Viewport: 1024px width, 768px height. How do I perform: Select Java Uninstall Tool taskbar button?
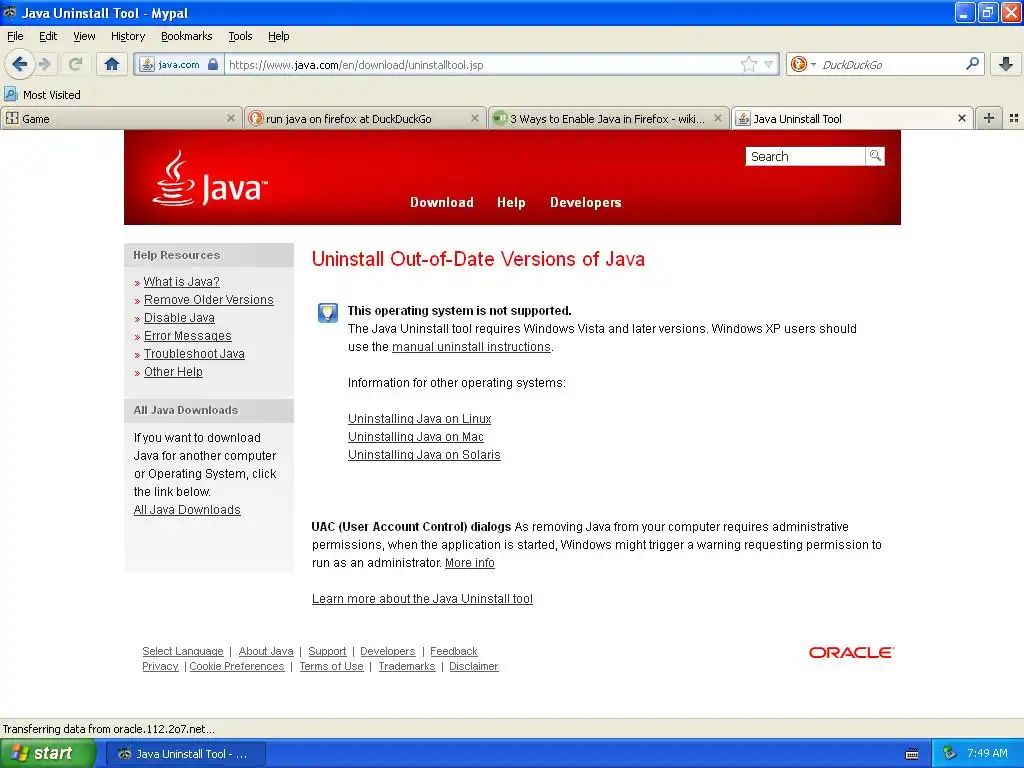point(186,754)
